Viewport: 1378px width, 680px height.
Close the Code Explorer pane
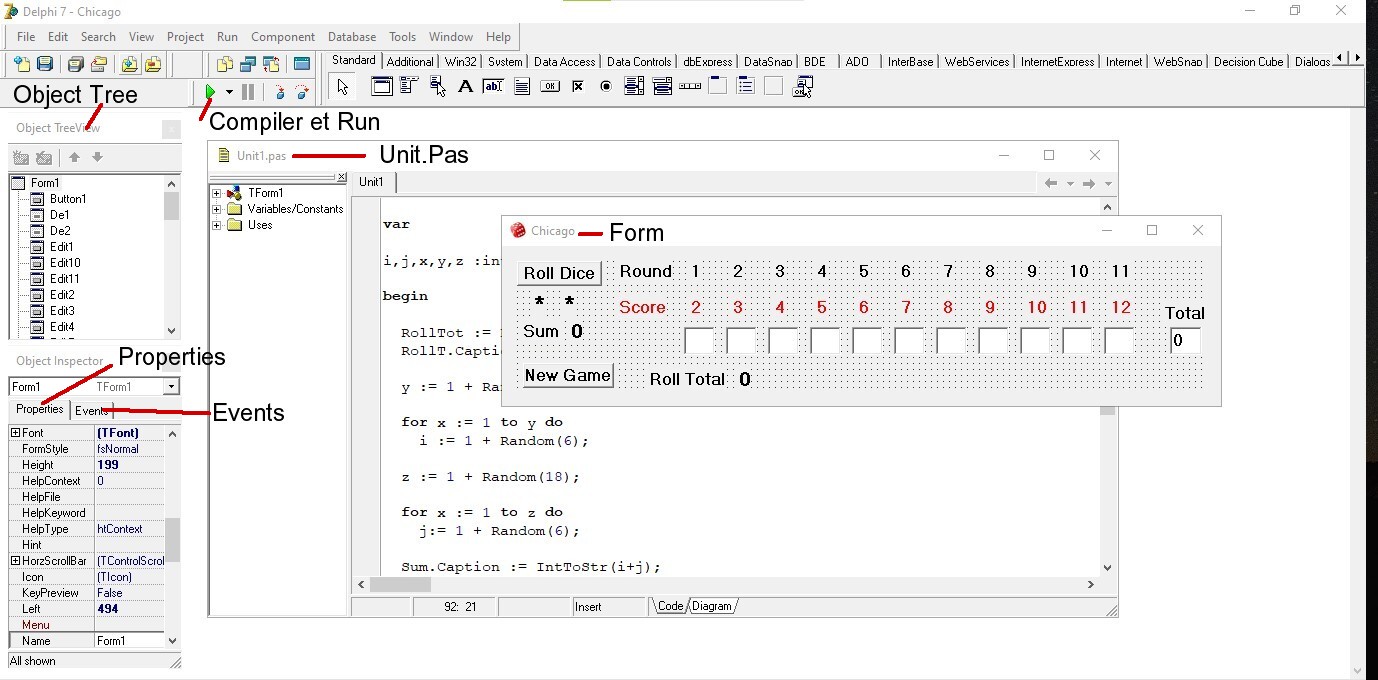coord(341,177)
